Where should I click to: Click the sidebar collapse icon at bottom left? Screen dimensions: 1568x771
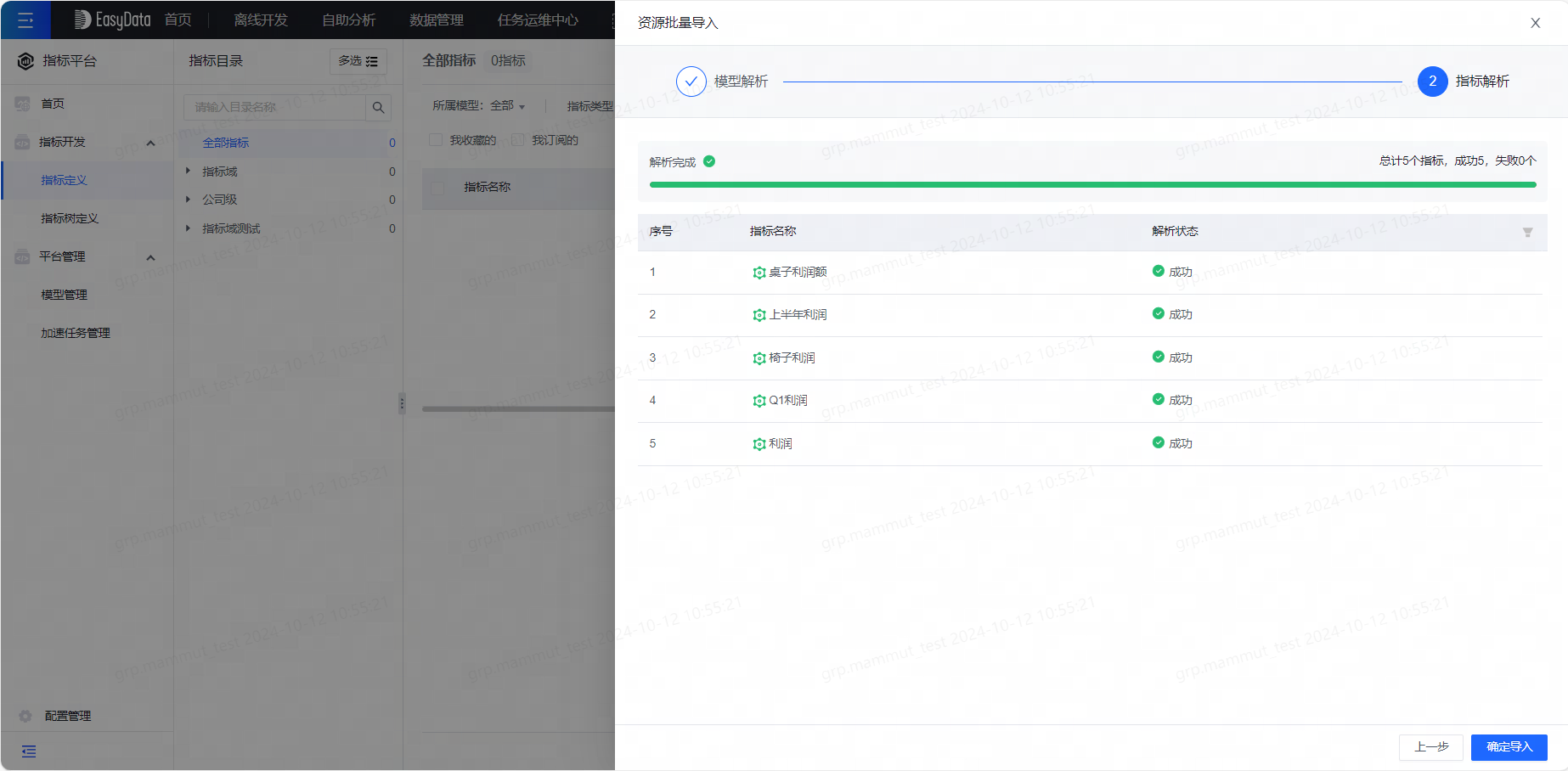[x=28, y=751]
